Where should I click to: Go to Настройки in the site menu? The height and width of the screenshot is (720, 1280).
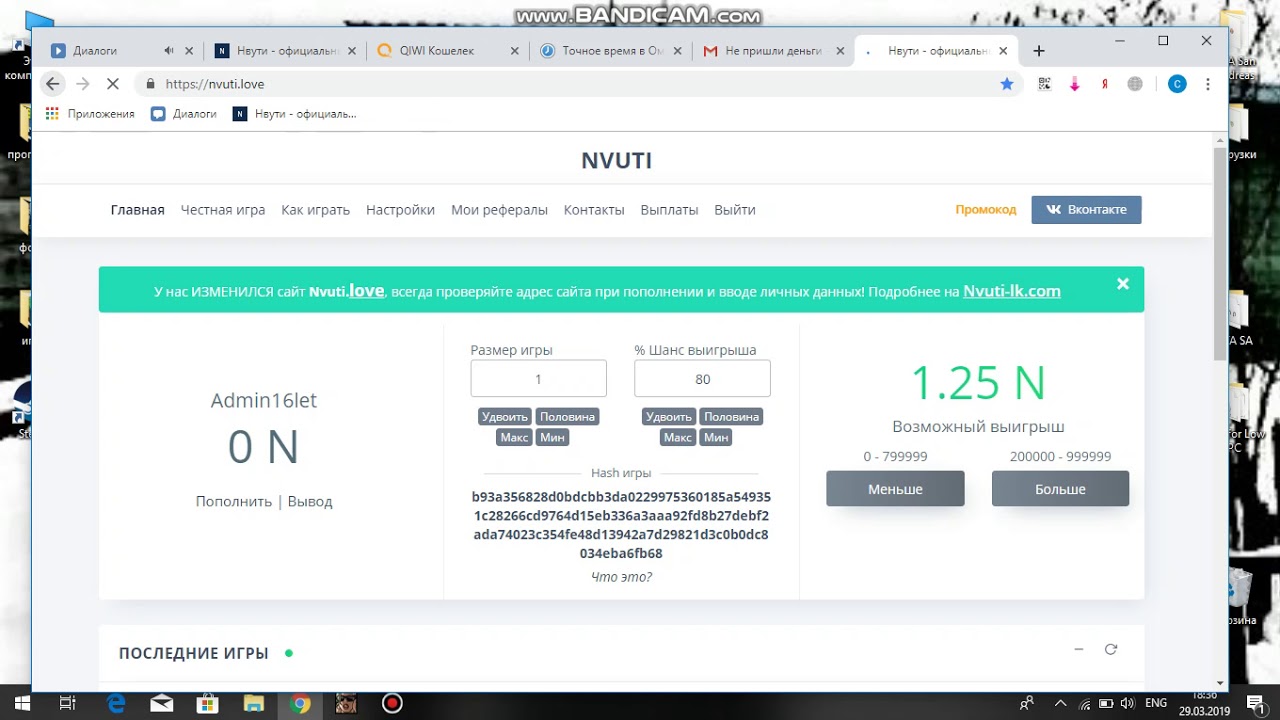400,210
